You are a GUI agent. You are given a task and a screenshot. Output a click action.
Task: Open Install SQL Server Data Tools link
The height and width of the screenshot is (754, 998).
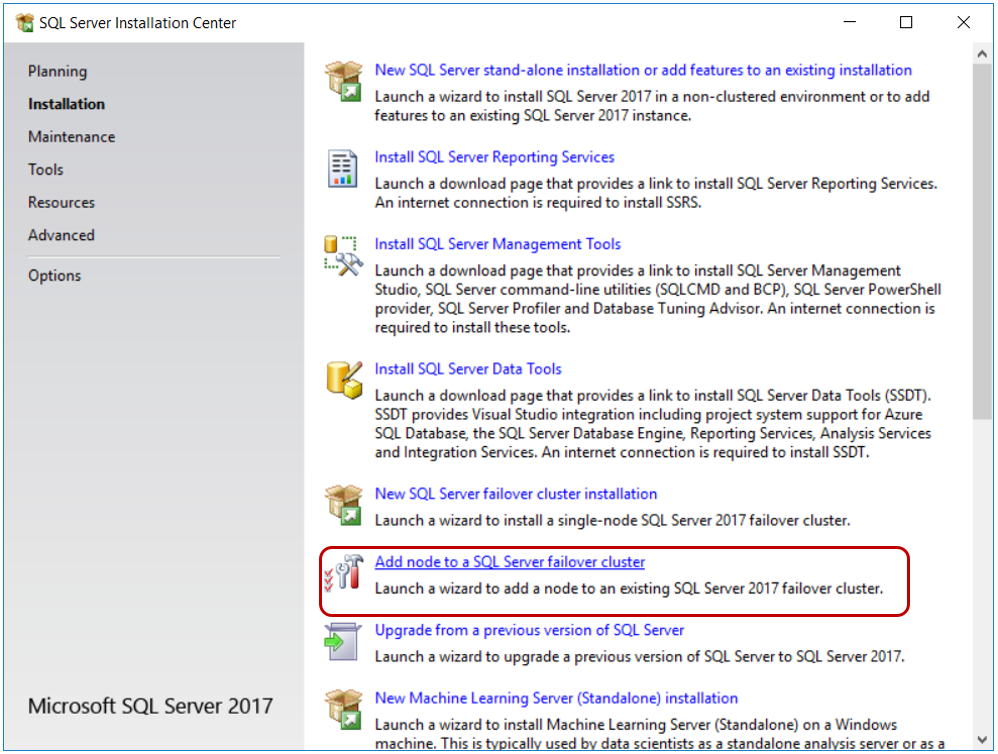(x=468, y=369)
